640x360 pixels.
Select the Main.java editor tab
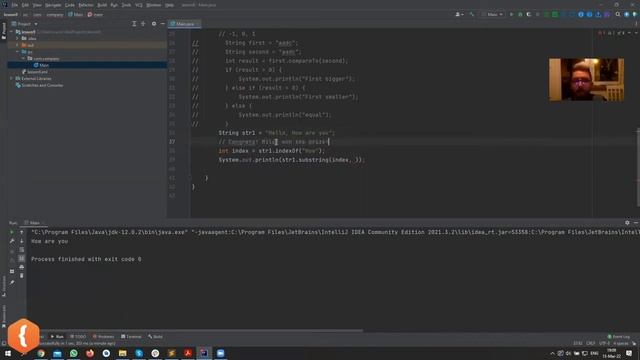tap(185, 24)
